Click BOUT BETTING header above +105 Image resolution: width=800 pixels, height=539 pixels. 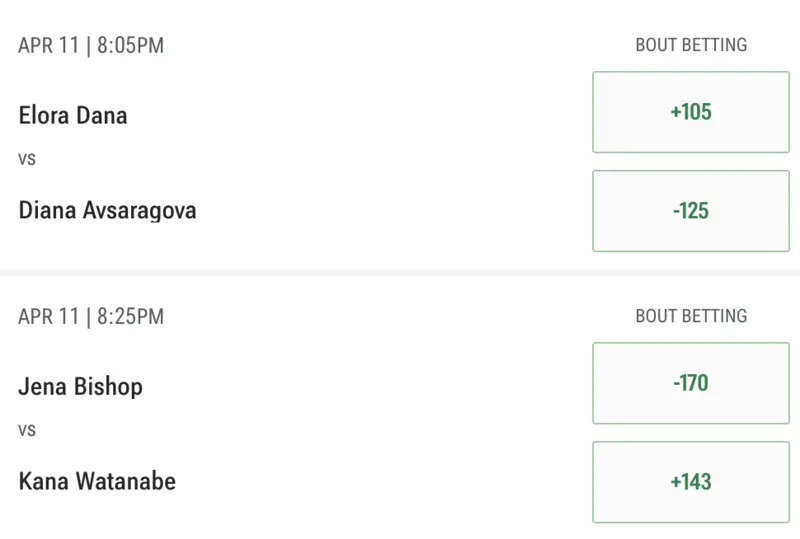click(x=691, y=45)
